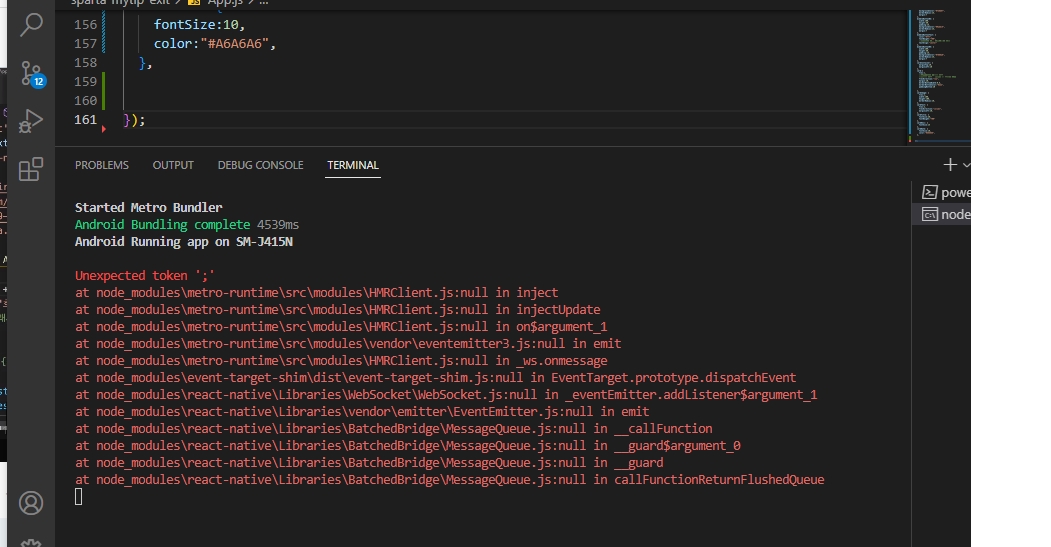Click line number 161 in gutter
This screenshot has height=547, width=1051.
86,119
